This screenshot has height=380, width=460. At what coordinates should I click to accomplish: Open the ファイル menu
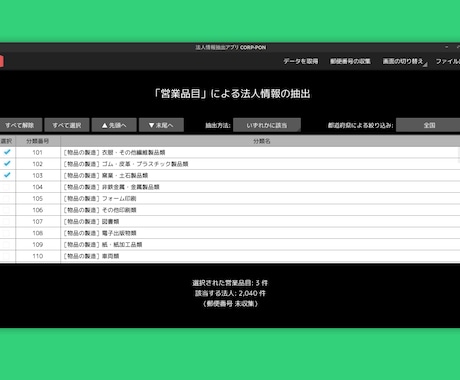[448, 61]
